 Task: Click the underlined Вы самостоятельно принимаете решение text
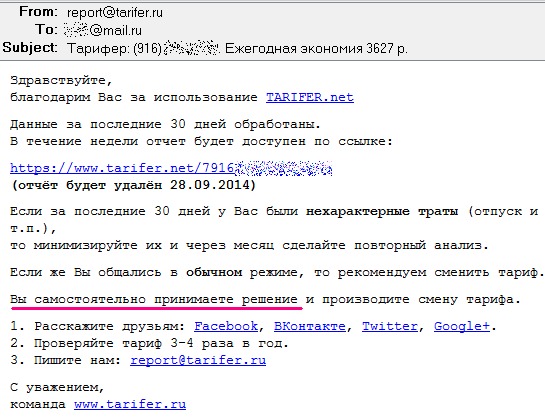click(x=154, y=299)
